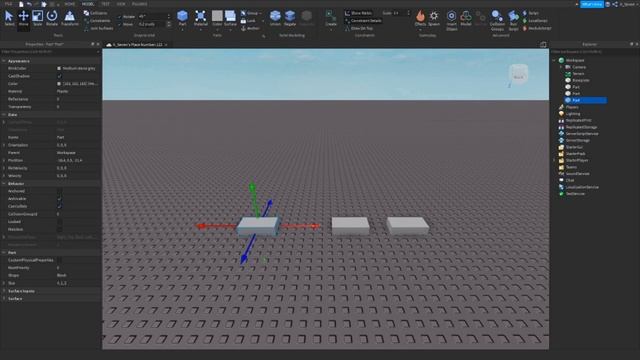
Task: Toggle the Locked checkbox
Action: 59,222
